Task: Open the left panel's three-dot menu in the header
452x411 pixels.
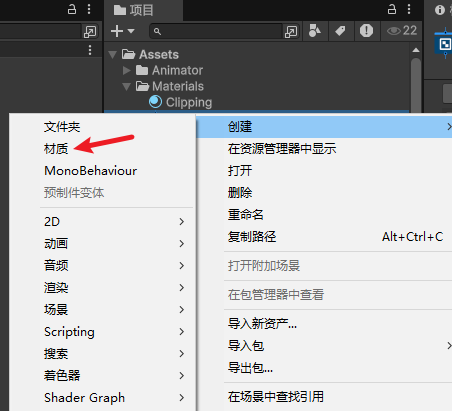Action: pyautogui.click(x=89, y=9)
